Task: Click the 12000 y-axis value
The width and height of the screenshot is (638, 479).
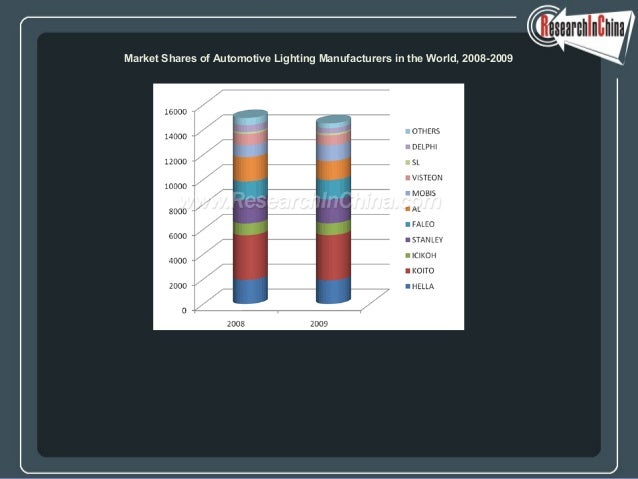Action: (x=176, y=161)
